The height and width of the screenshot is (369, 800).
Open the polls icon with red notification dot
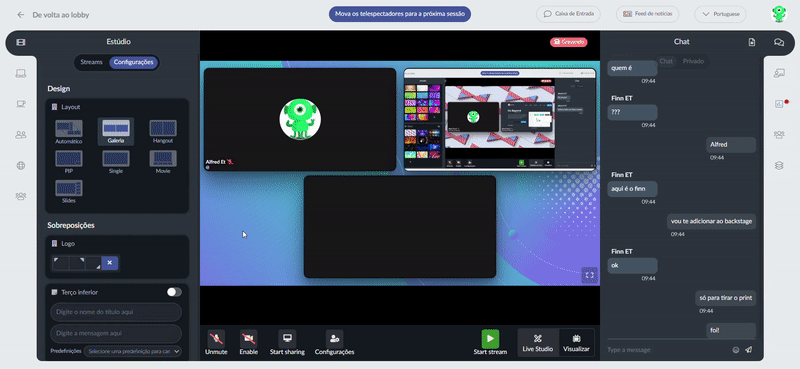pyautogui.click(x=779, y=104)
